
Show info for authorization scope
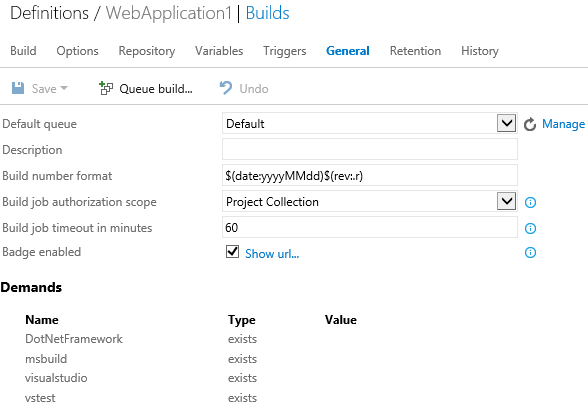tap(530, 202)
